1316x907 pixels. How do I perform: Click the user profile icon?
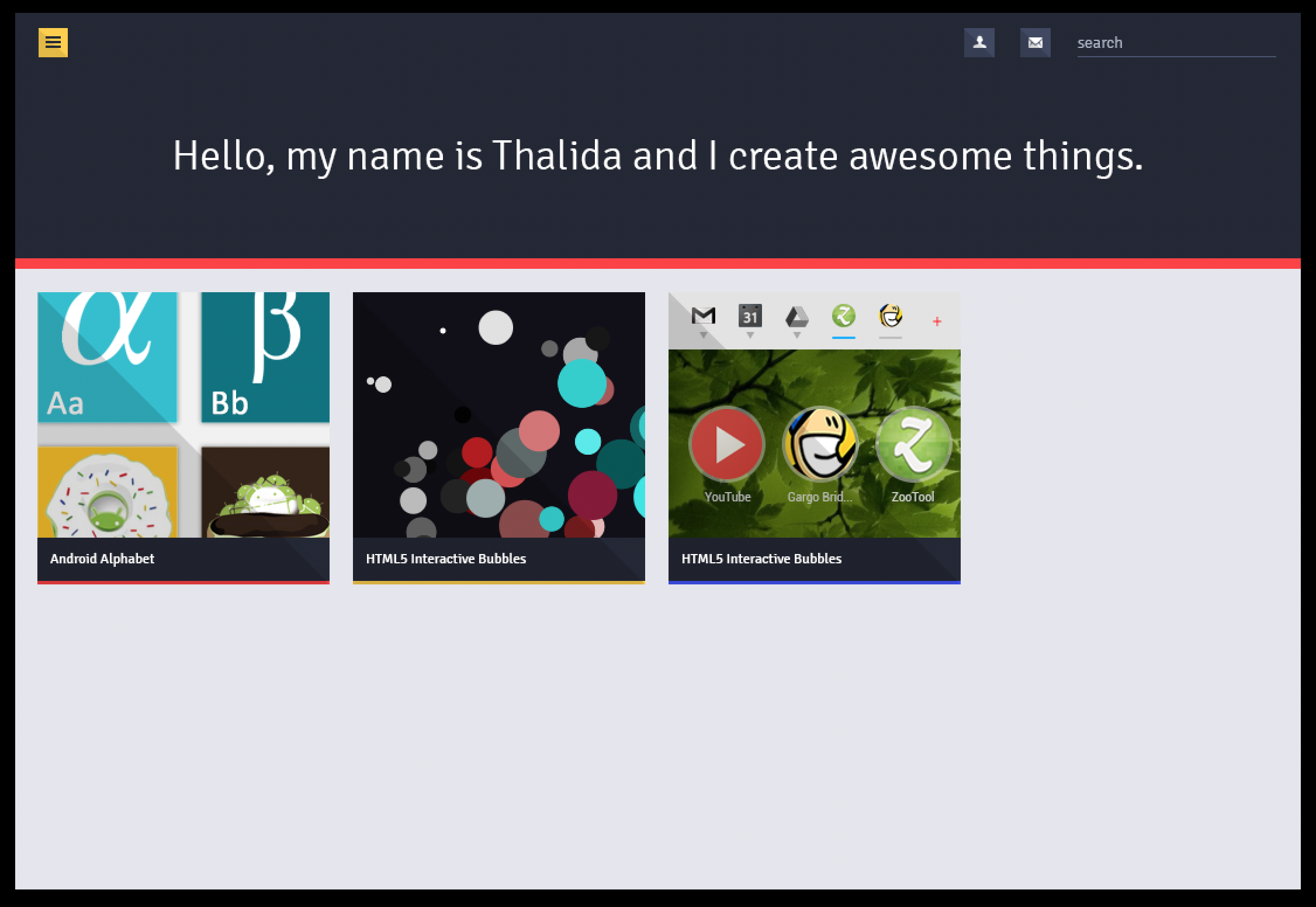(x=979, y=43)
